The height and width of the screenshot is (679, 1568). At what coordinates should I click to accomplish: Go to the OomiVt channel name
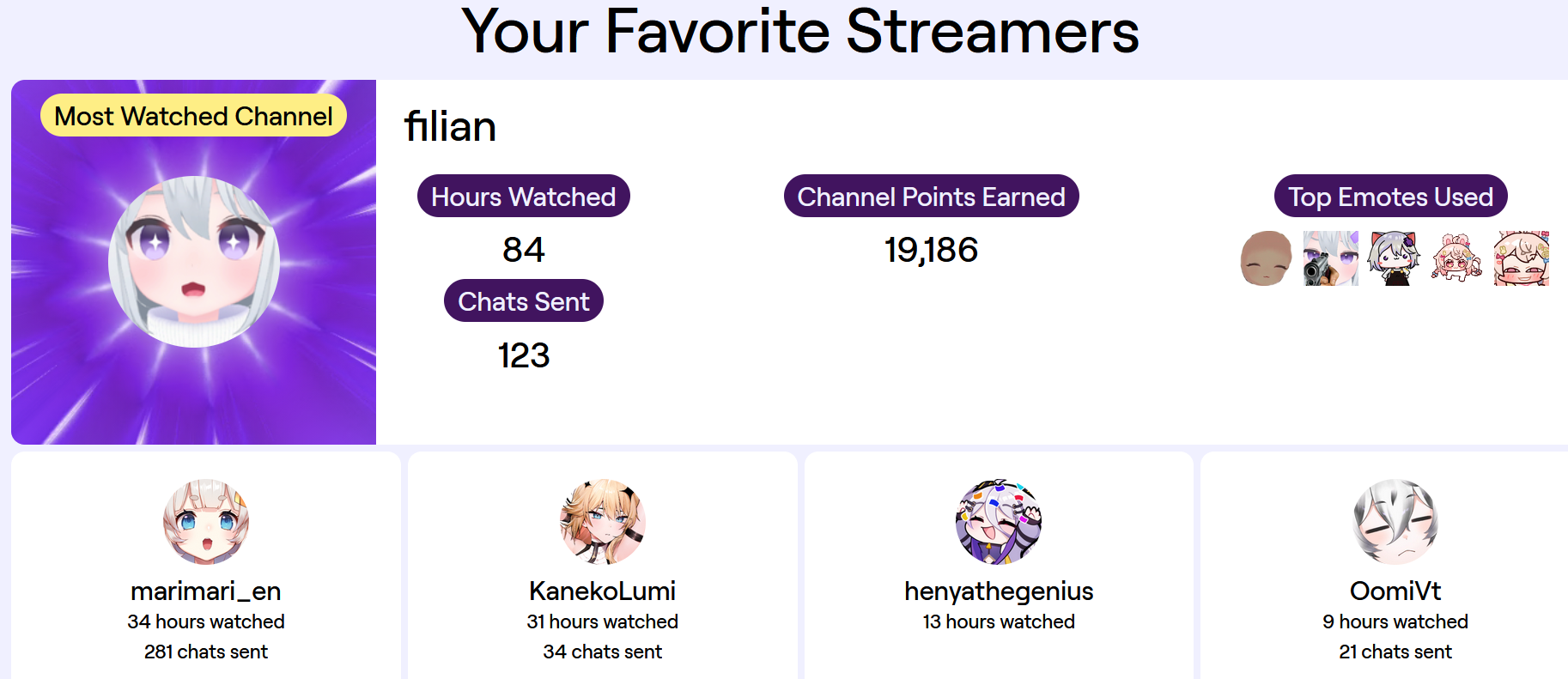point(1395,591)
